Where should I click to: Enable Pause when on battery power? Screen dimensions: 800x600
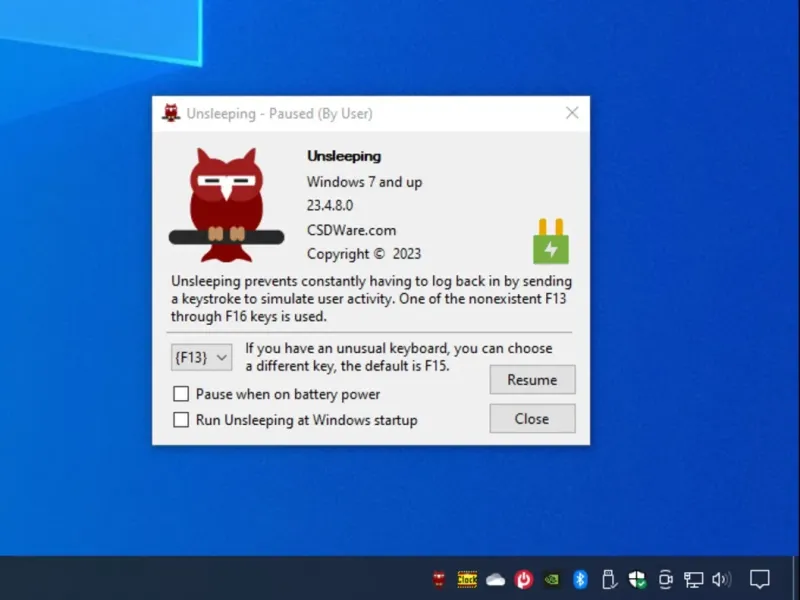pos(181,394)
